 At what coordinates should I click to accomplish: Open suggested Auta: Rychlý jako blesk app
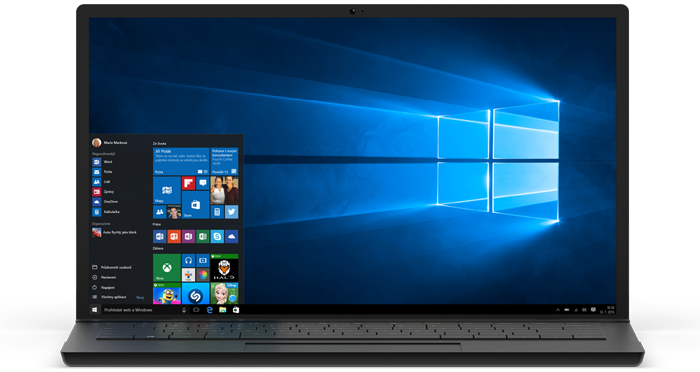point(115,232)
